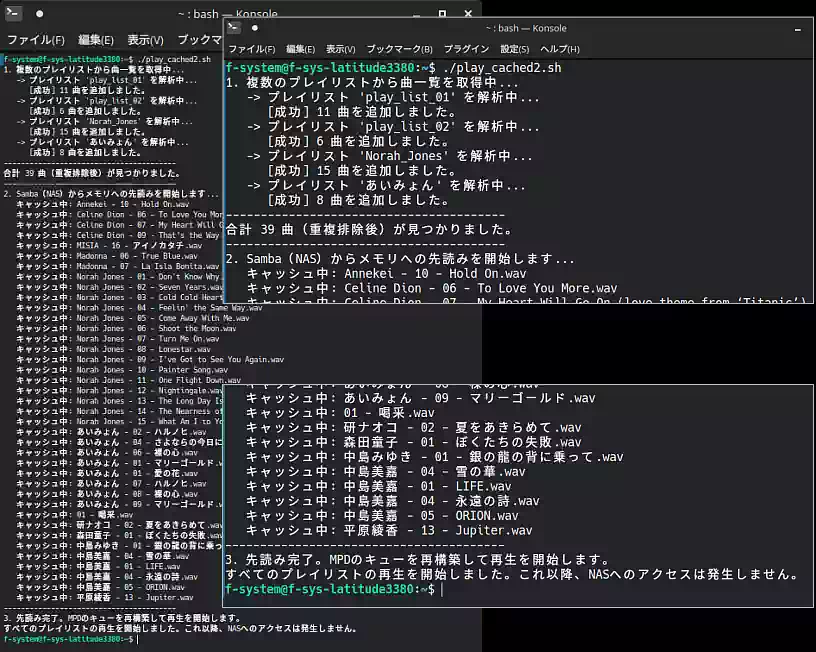
Task: Click the prompt cursor in the bottom-right terminal pane
Action: (441, 589)
